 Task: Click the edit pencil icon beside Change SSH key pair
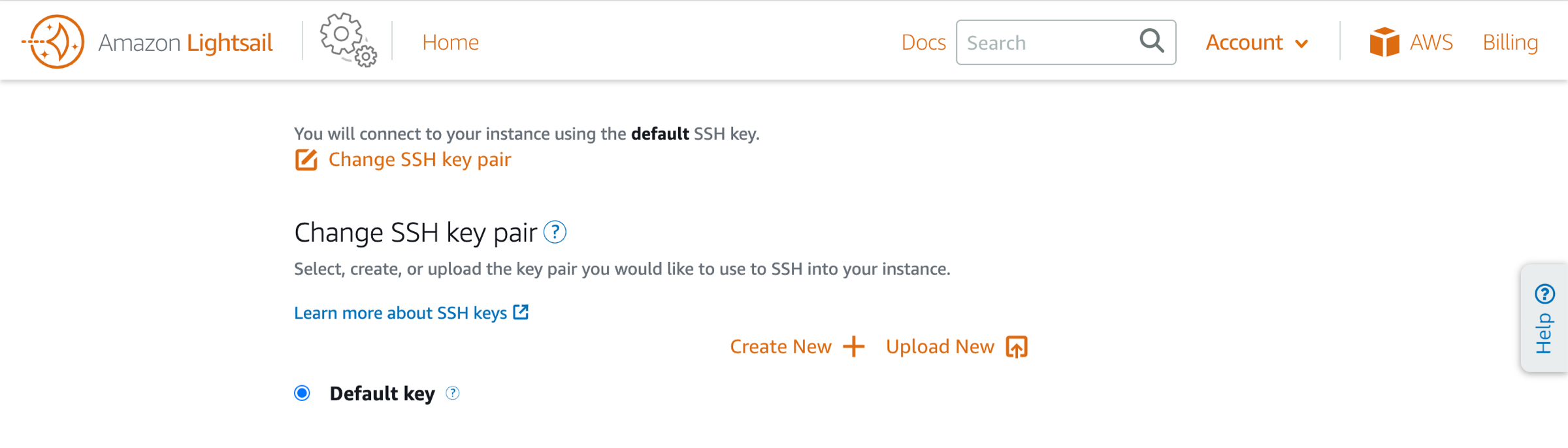click(x=306, y=159)
